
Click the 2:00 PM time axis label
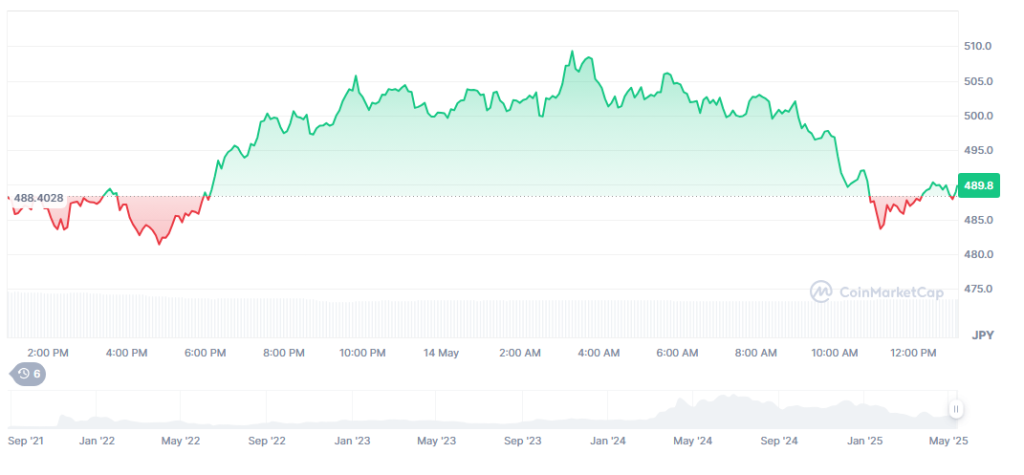point(48,353)
